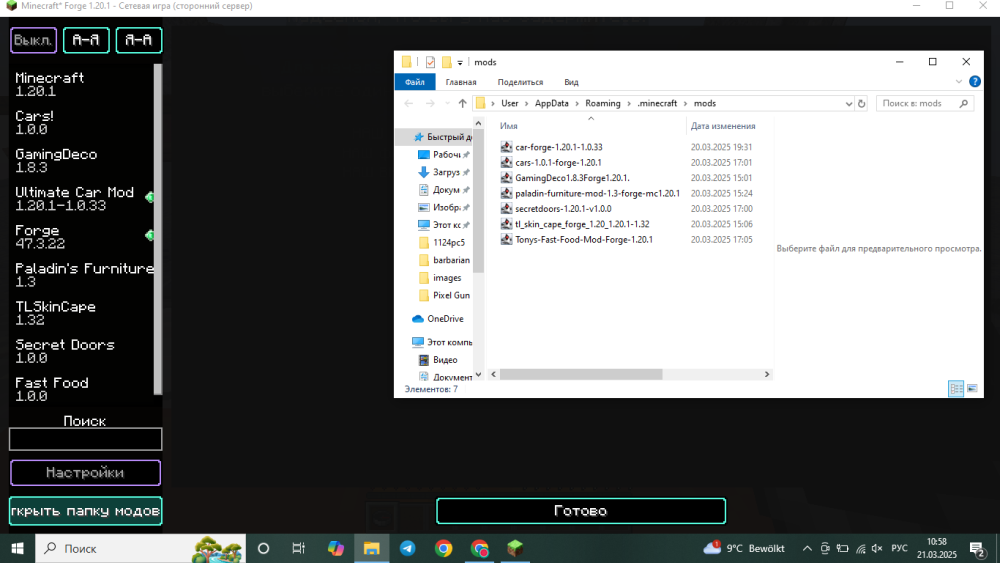Sort files by Дата изменения column
The width and height of the screenshot is (1000, 563).
click(723, 126)
